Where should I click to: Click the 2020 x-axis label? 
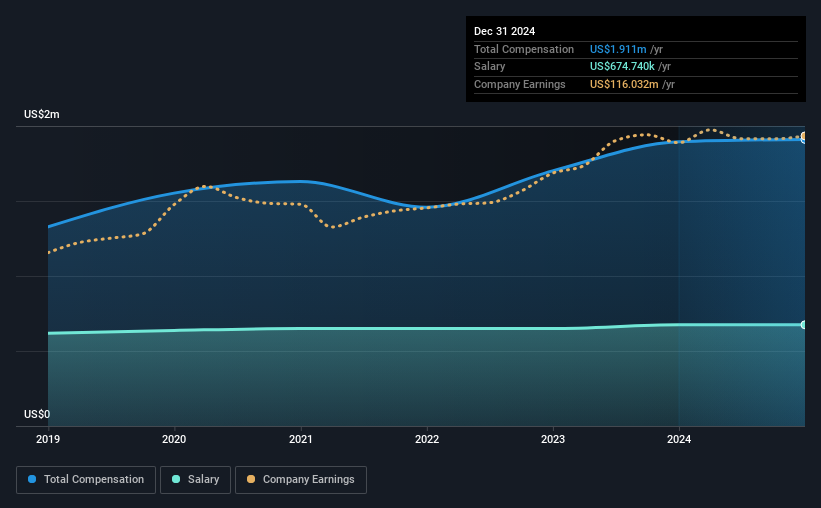point(174,439)
